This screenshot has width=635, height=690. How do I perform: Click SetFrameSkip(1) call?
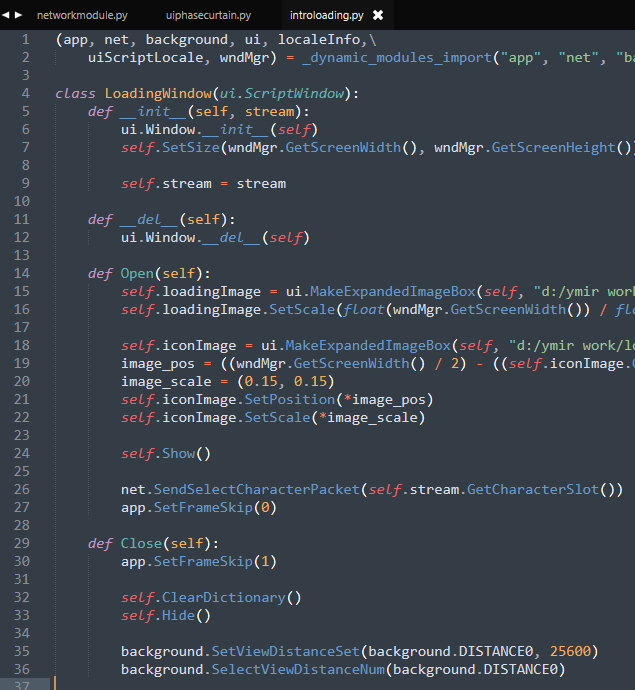215,561
